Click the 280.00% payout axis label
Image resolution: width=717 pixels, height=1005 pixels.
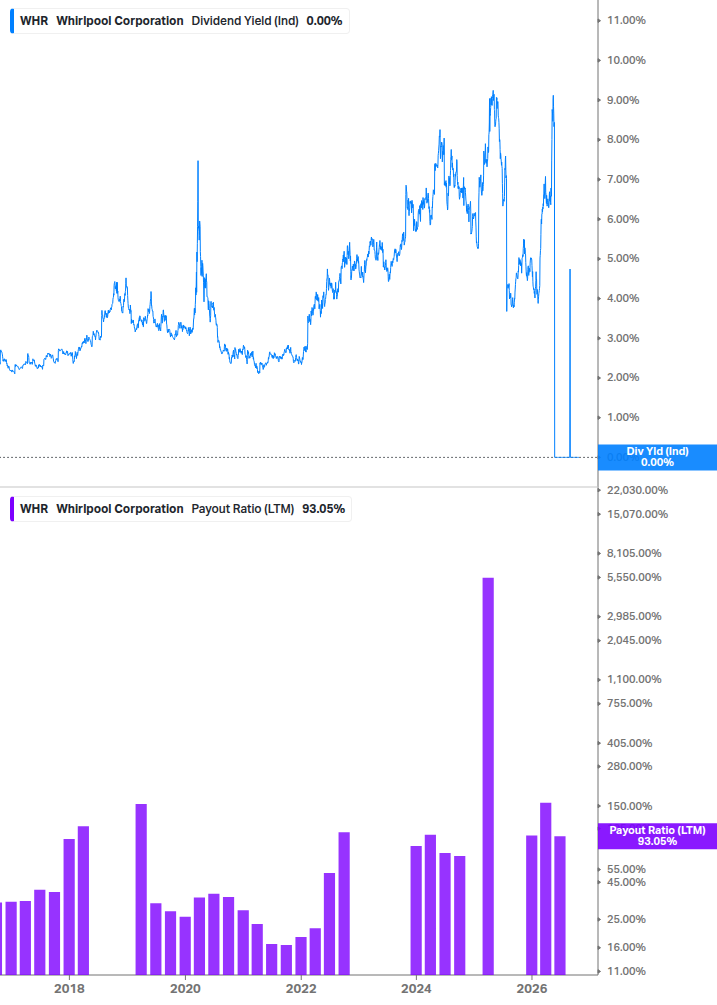[629, 767]
